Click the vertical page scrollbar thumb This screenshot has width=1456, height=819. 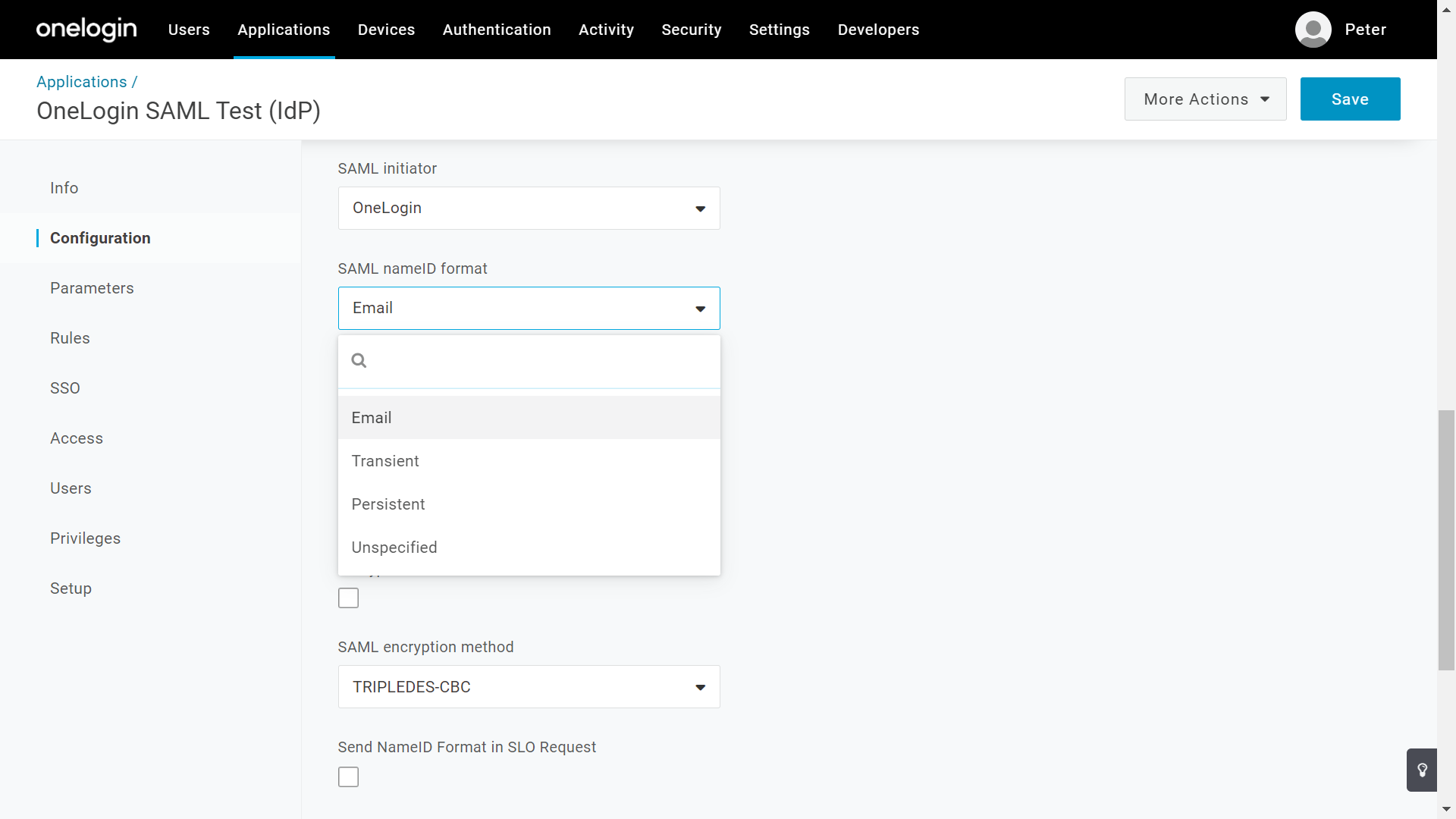[x=1446, y=540]
